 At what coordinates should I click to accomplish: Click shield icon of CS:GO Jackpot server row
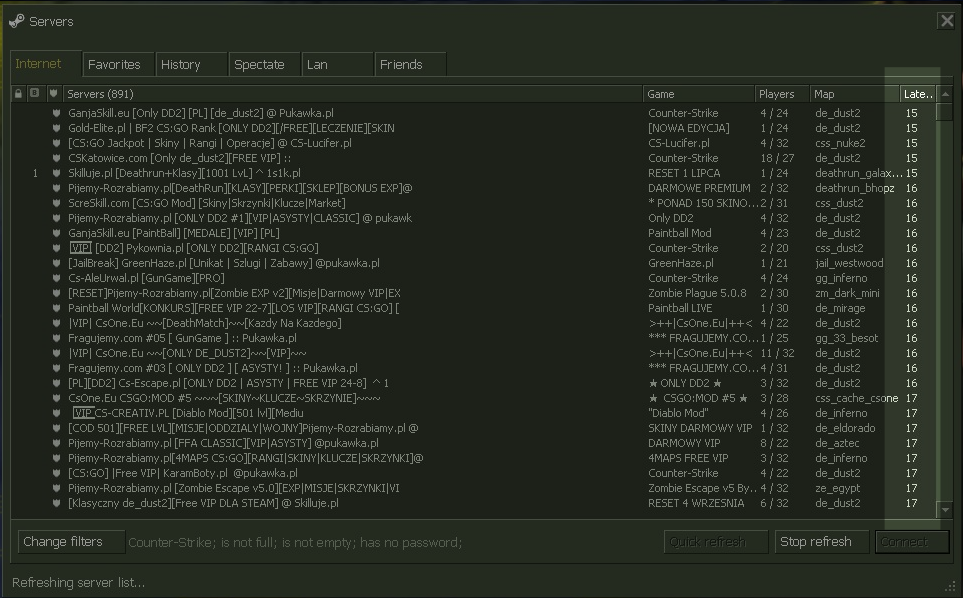coord(57,143)
